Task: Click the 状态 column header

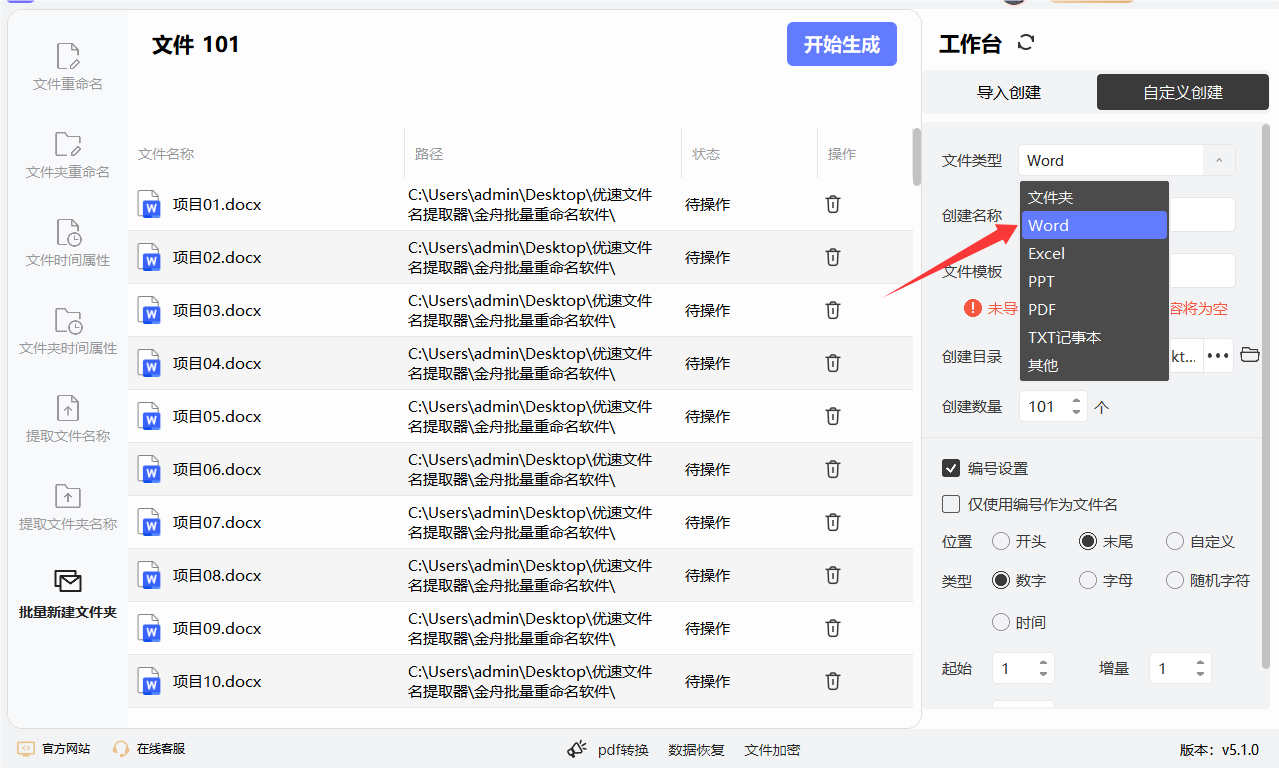Action: coord(706,154)
